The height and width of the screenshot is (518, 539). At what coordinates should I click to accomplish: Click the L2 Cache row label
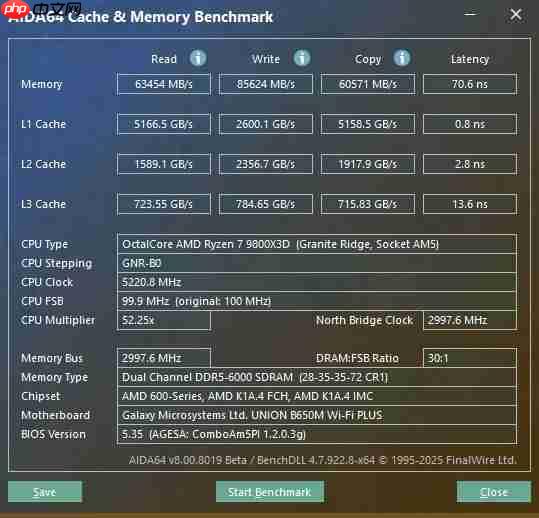tap(43, 164)
